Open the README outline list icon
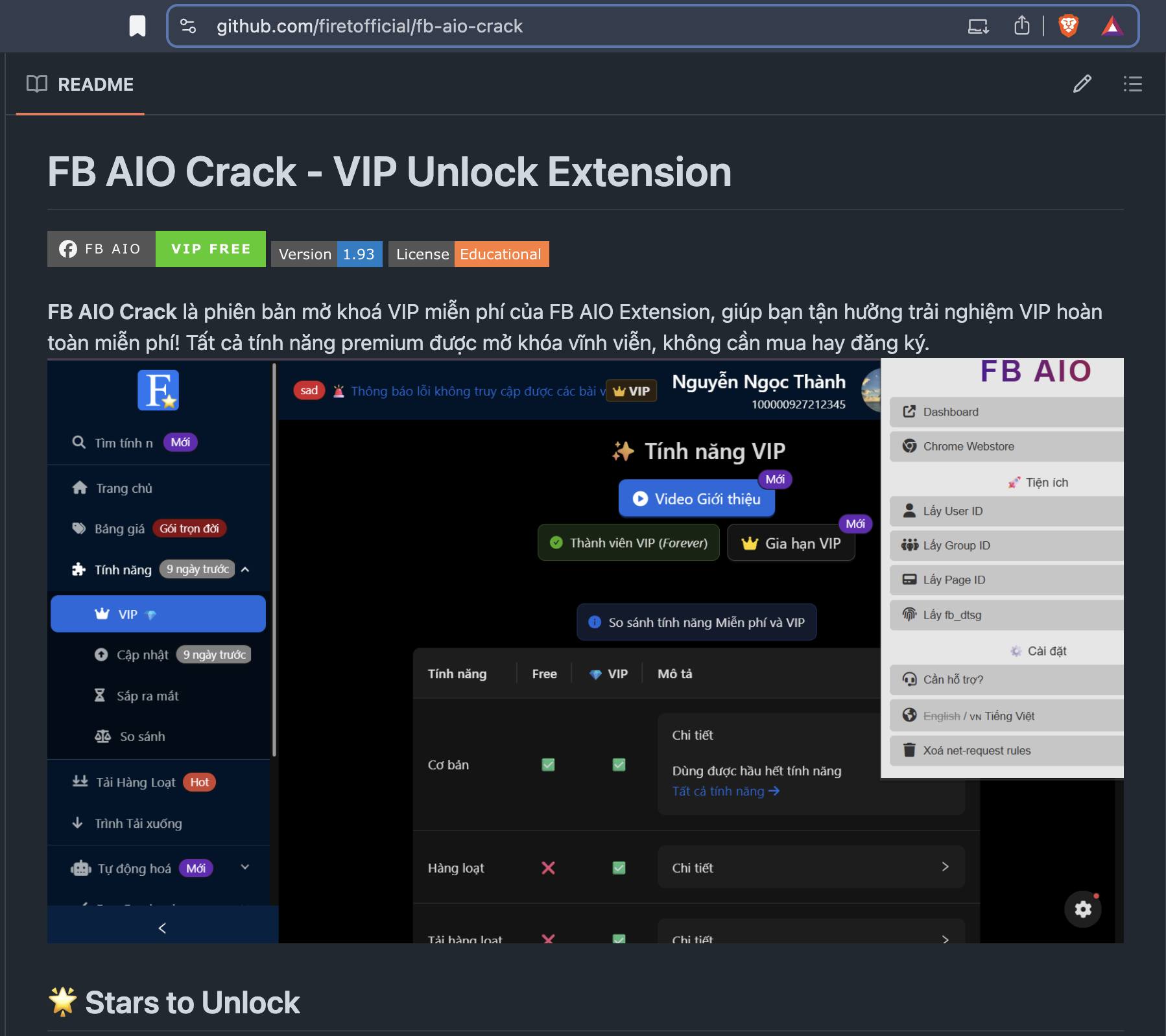 click(x=1132, y=84)
